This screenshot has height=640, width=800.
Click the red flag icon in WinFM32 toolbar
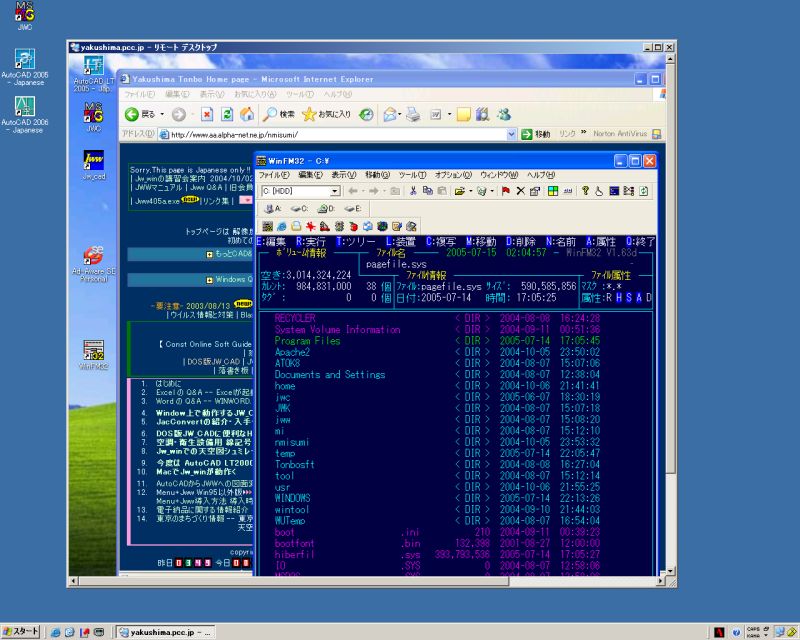(x=506, y=190)
